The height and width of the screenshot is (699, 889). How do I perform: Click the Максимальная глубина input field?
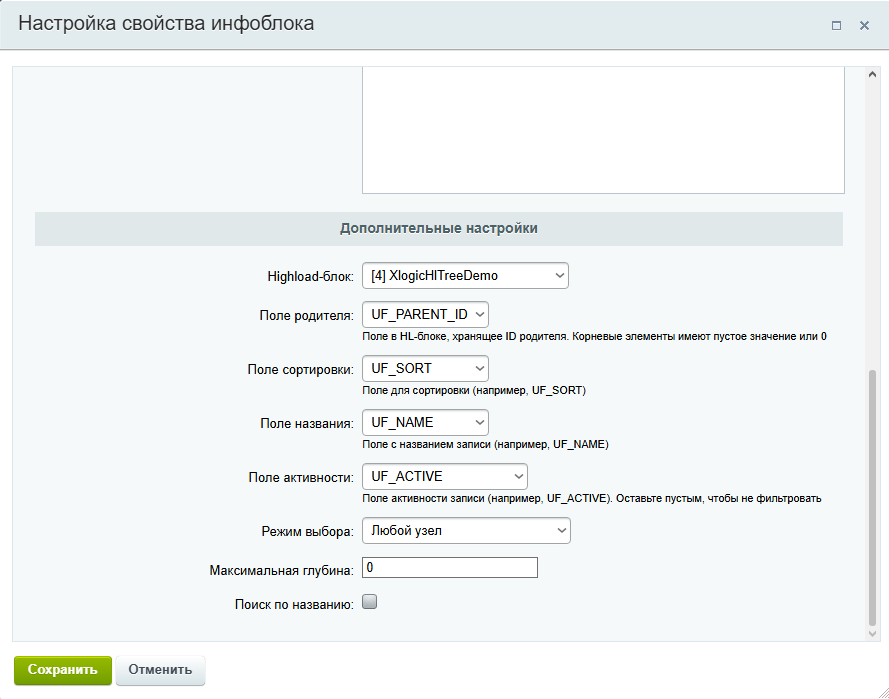coord(450,567)
